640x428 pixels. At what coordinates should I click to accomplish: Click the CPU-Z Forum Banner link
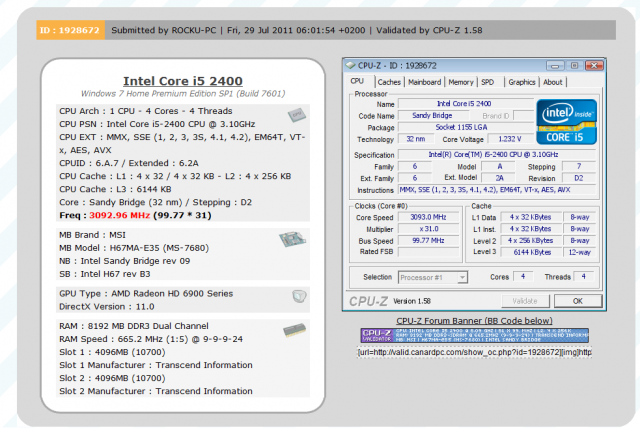(474, 321)
